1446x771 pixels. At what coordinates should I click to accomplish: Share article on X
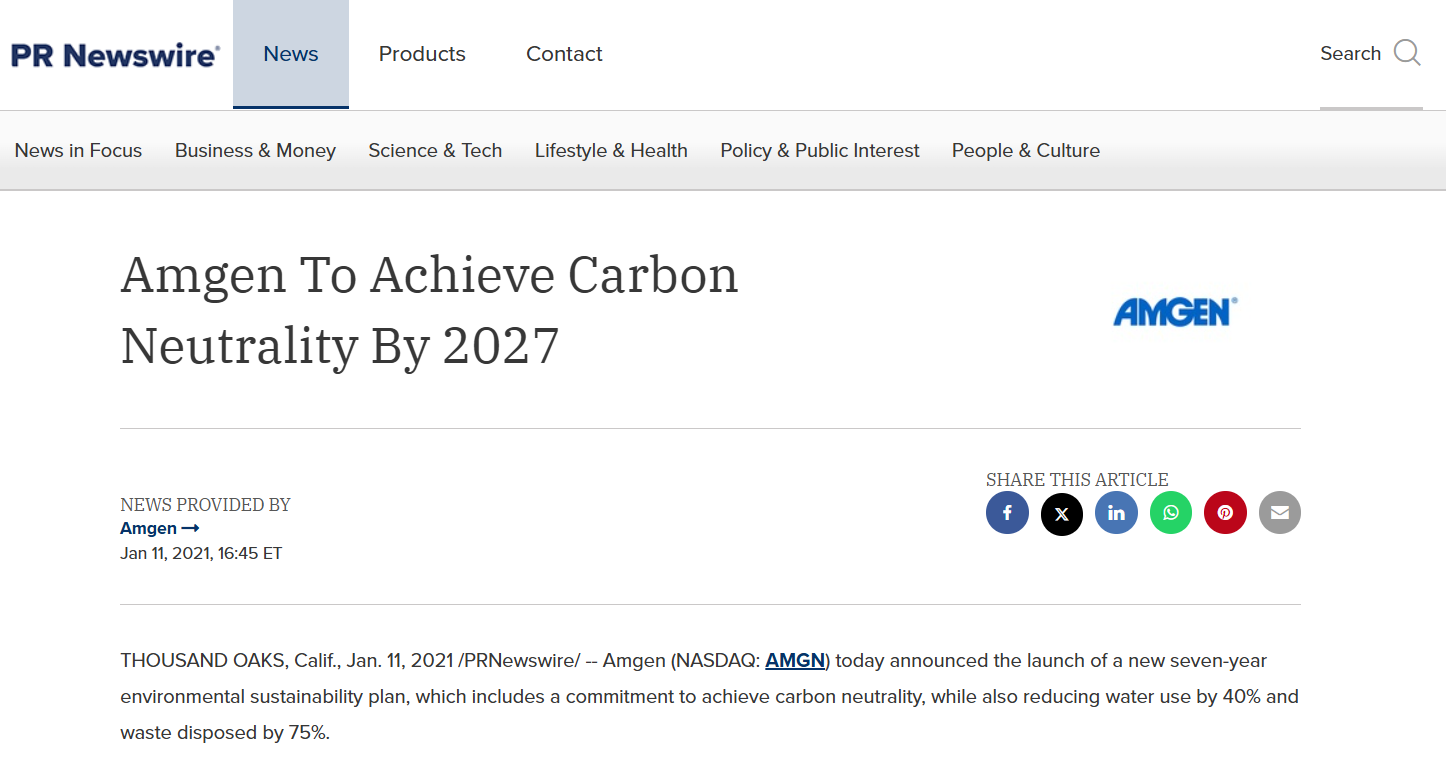pos(1062,514)
